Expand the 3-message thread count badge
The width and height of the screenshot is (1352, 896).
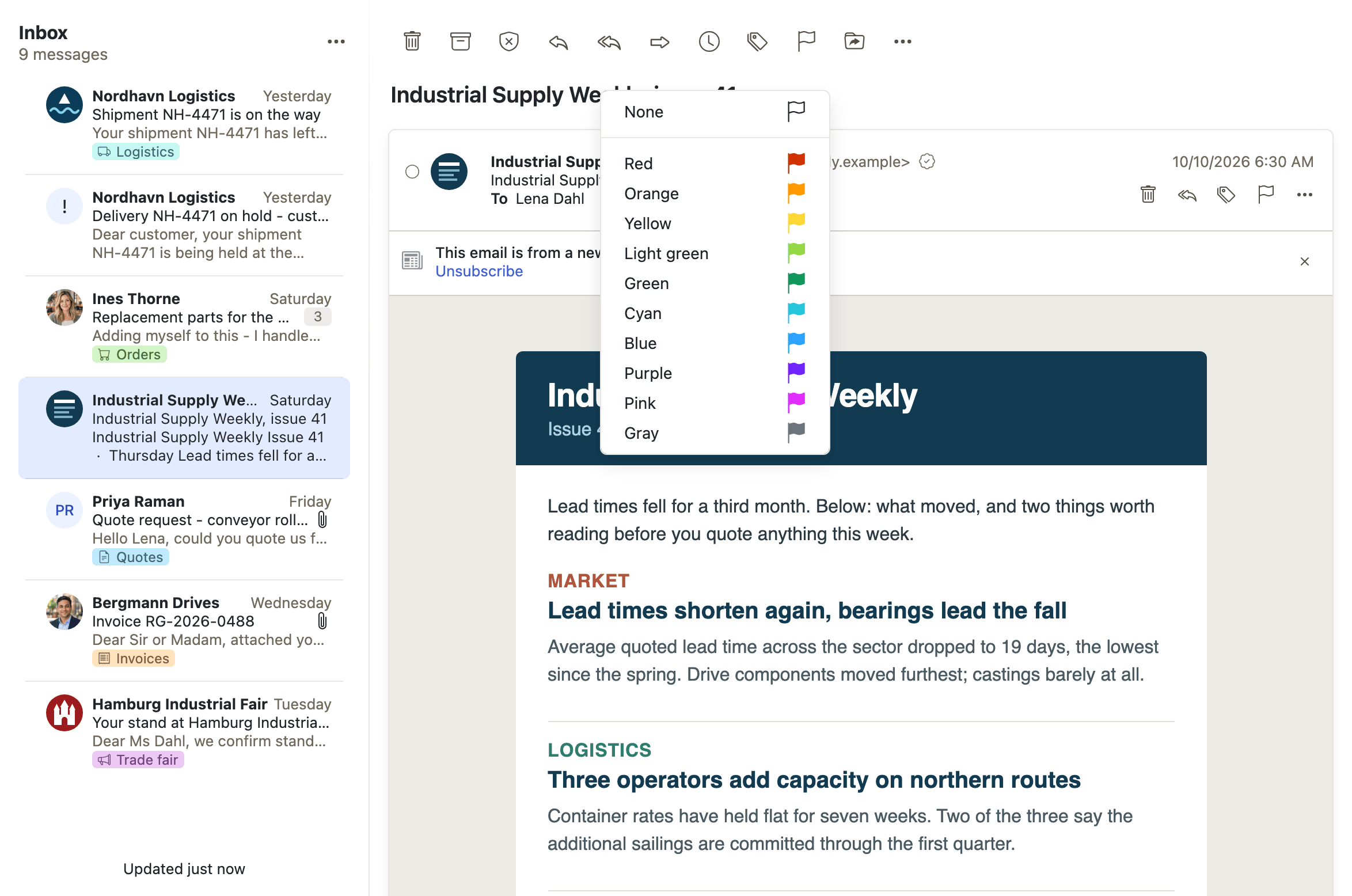coord(318,317)
